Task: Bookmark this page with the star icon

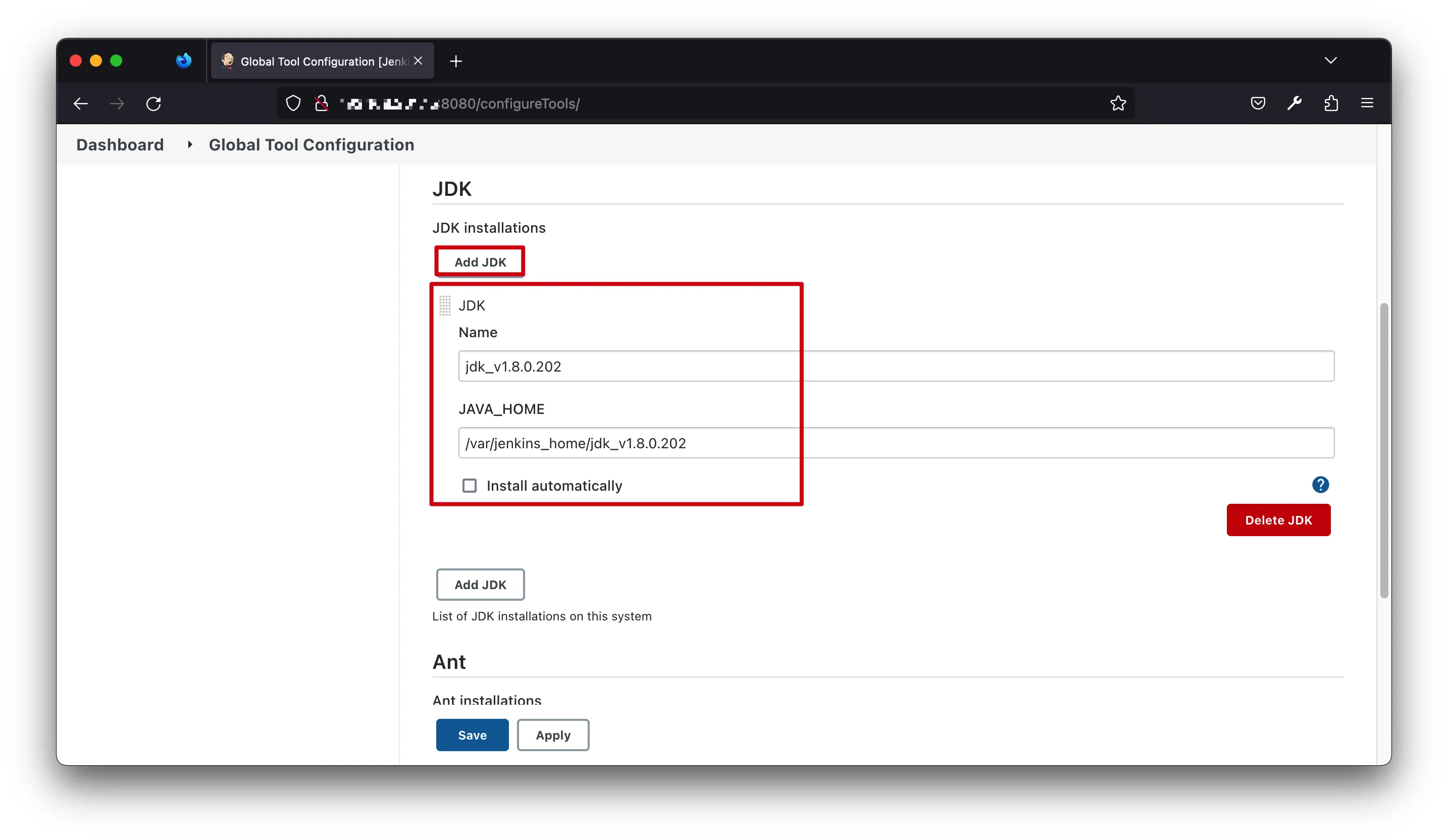Action: coord(1118,103)
